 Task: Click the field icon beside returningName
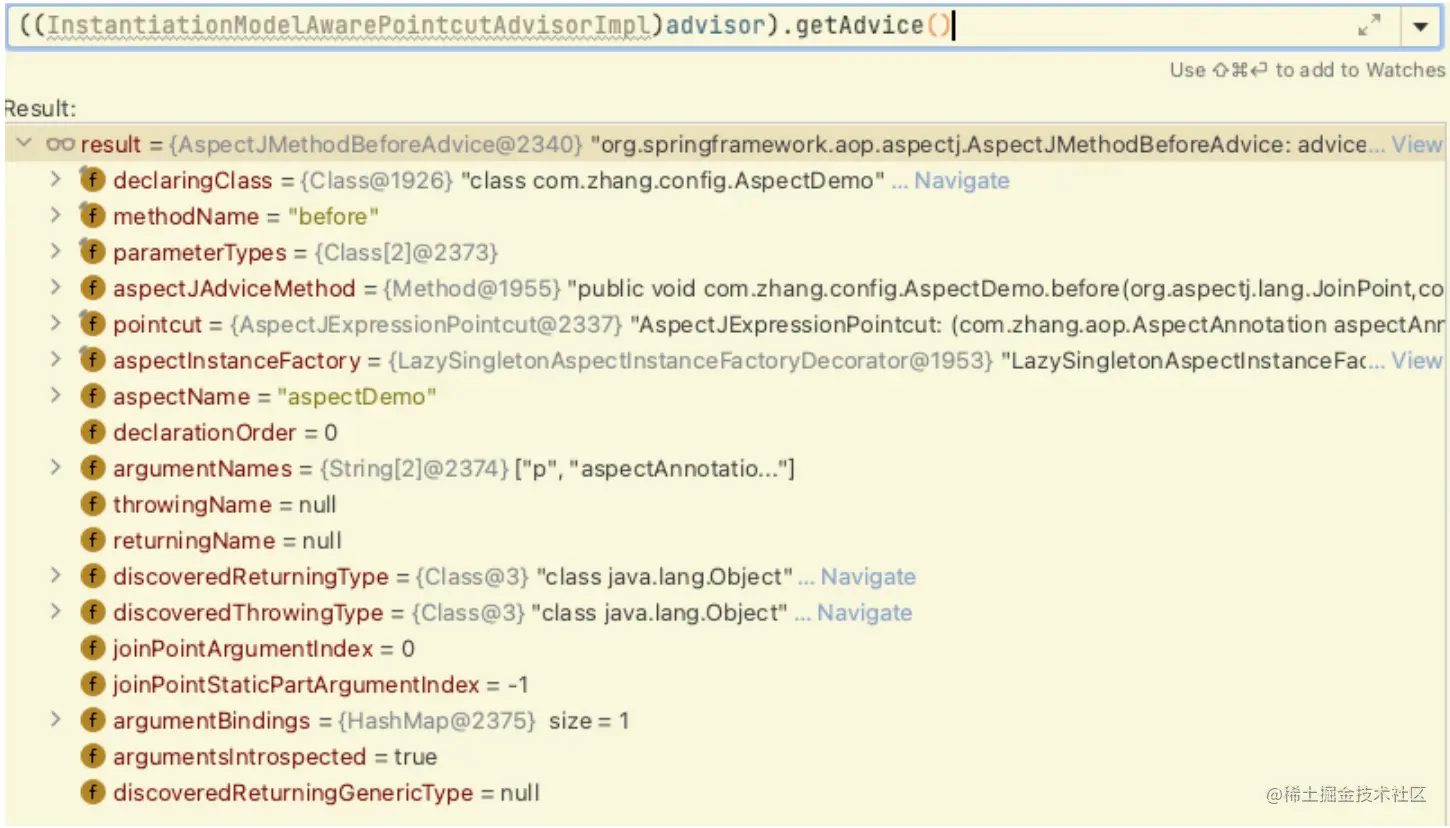(x=92, y=541)
